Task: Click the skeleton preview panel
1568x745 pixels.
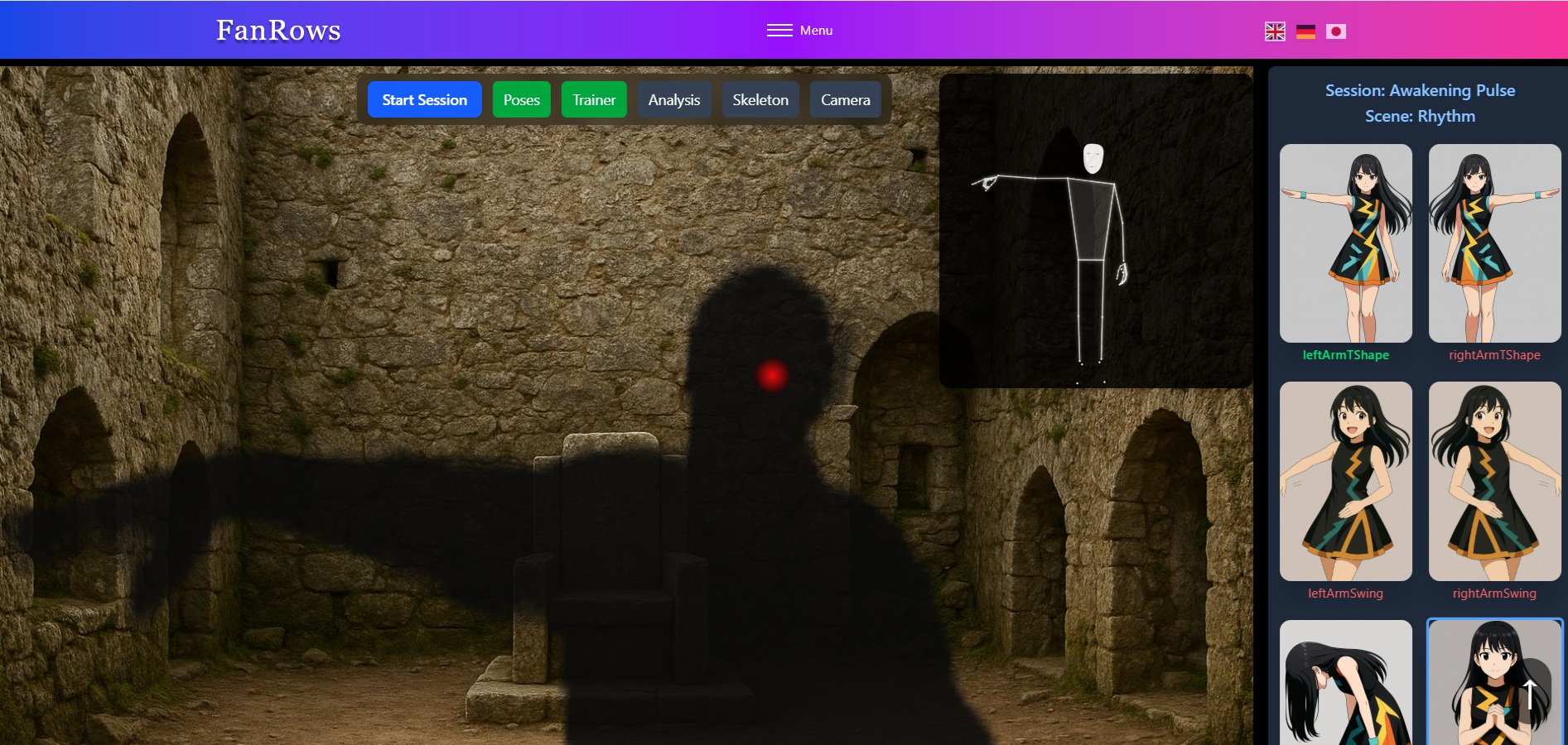Action: [1095, 231]
